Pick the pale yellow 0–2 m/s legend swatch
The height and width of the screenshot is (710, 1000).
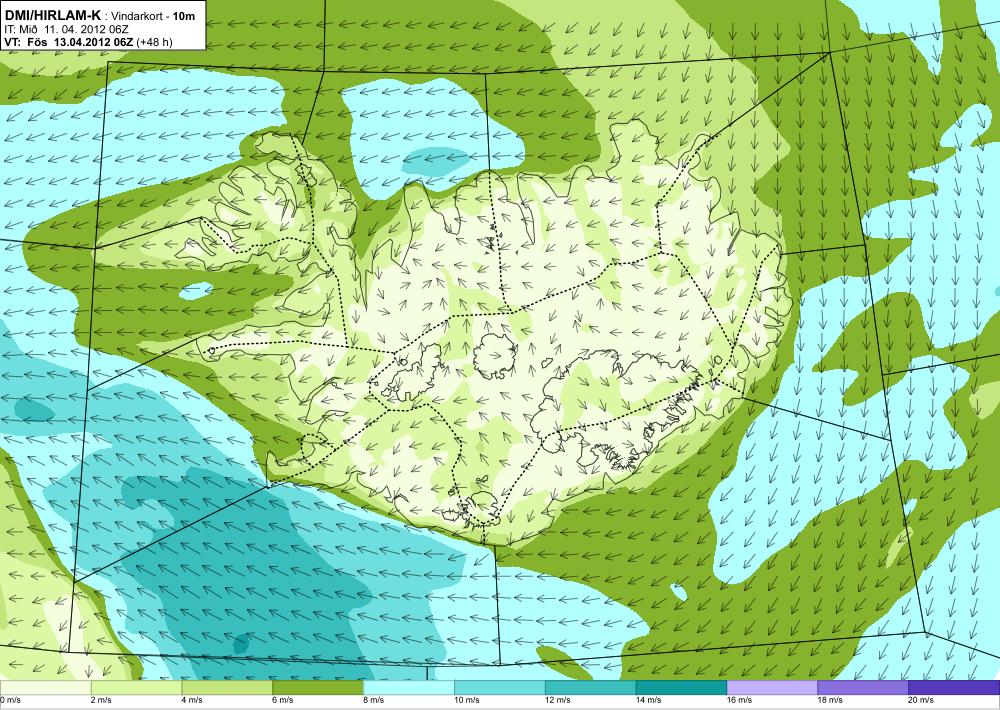[45, 688]
